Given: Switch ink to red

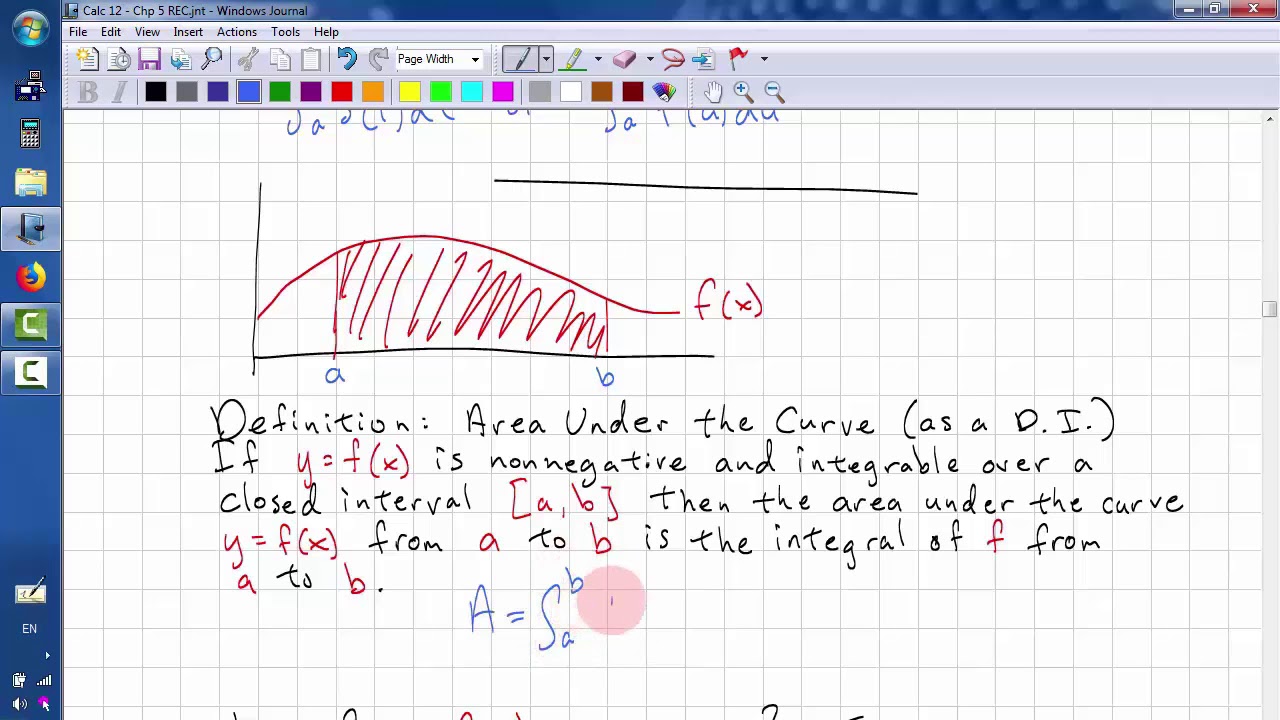Looking at the screenshot, I should tap(342, 92).
